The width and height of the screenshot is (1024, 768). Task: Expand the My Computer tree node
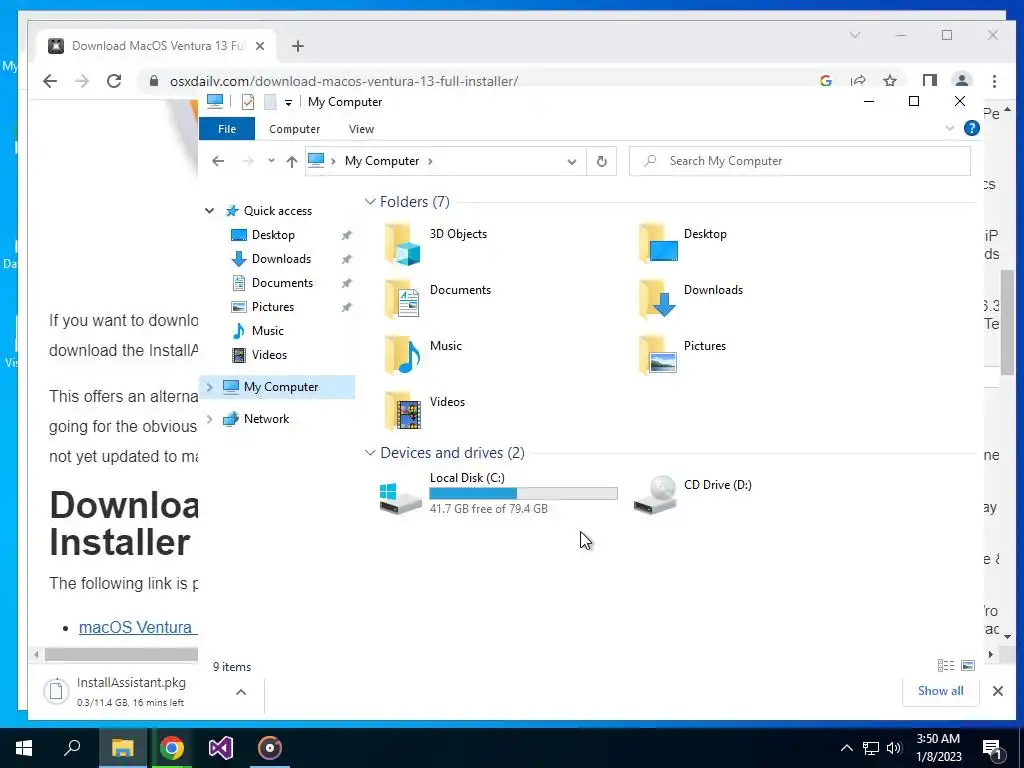[x=209, y=387]
